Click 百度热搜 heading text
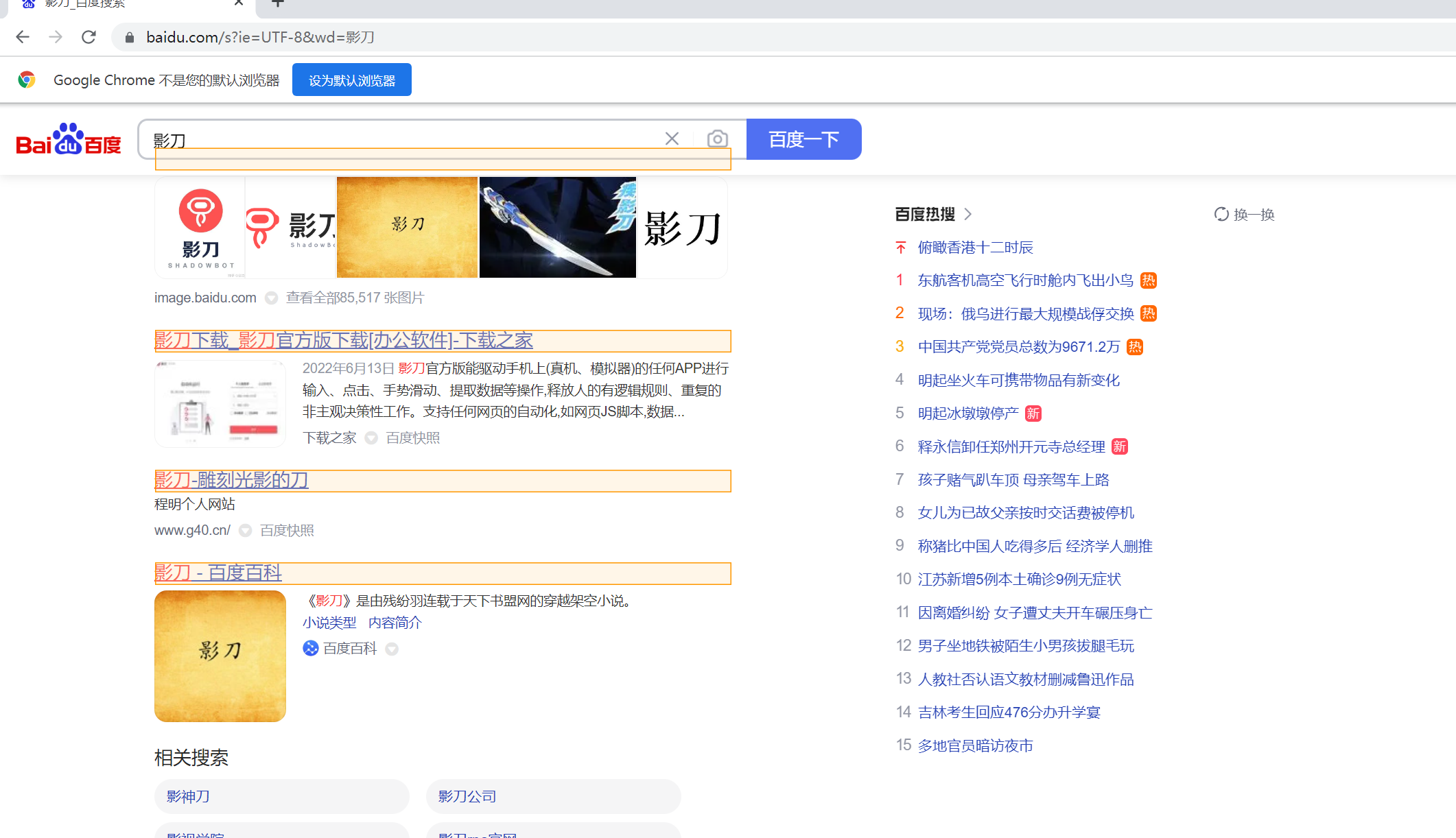Viewport: 1456px width, 838px height. click(925, 214)
